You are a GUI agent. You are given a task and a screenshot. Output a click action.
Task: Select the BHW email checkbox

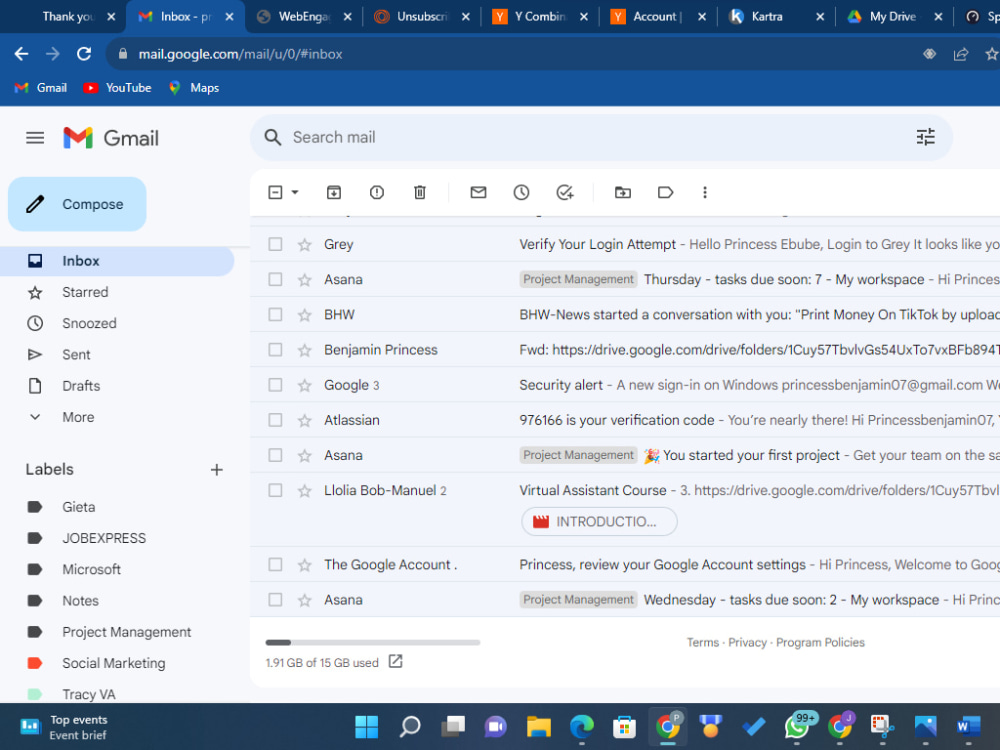[276, 314]
